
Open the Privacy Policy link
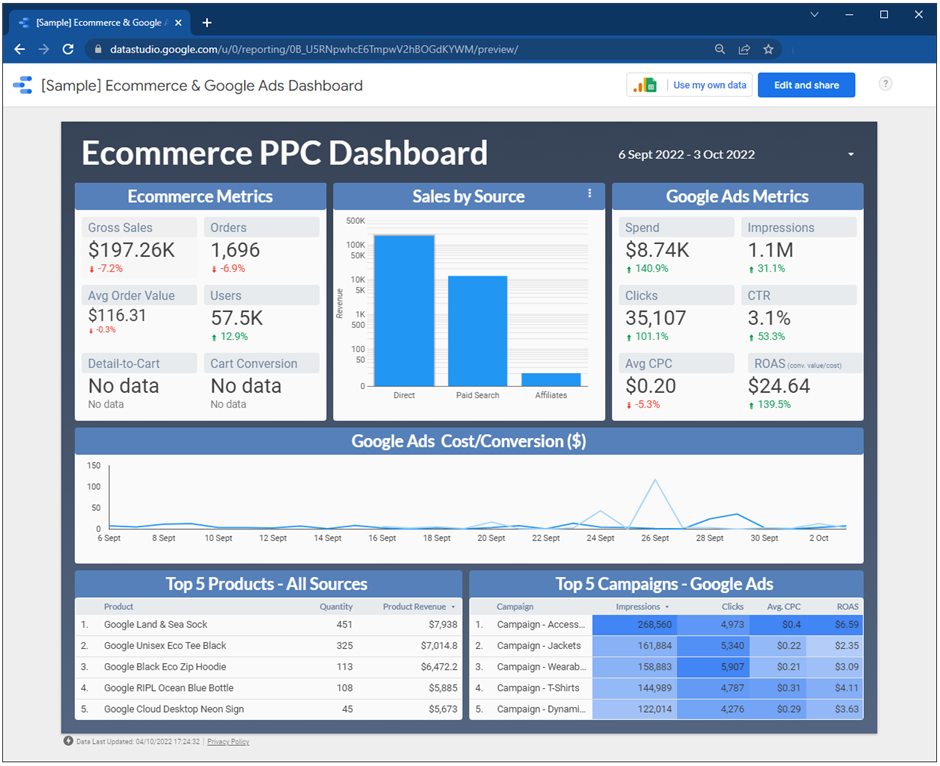coord(228,741)
